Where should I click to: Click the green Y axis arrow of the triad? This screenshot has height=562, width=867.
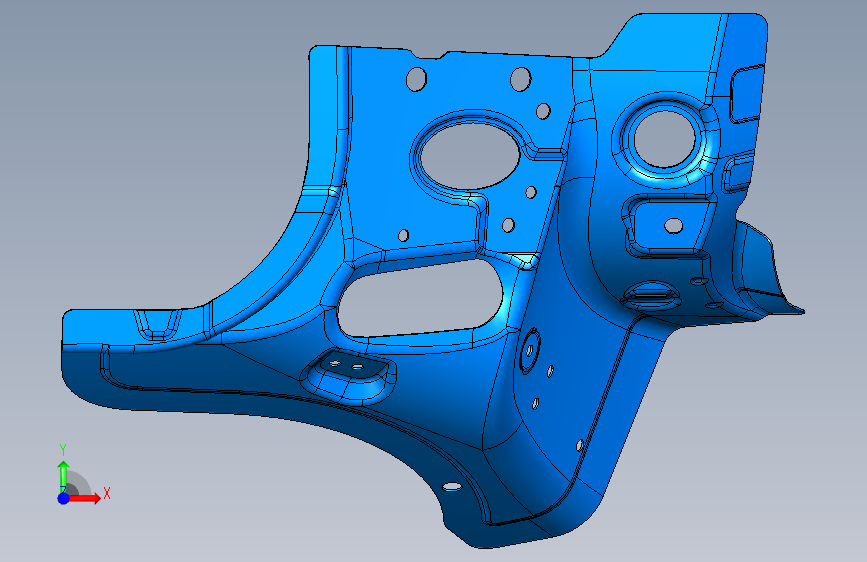tap(64, 476)
